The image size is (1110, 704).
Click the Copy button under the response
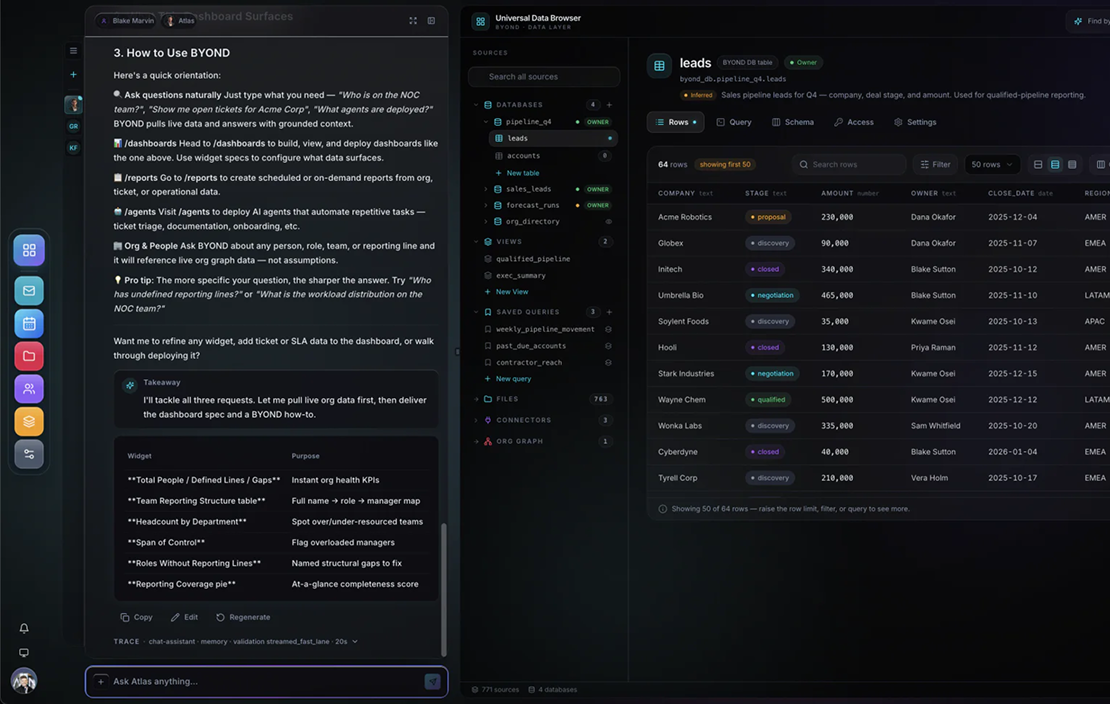coord(137,618)
